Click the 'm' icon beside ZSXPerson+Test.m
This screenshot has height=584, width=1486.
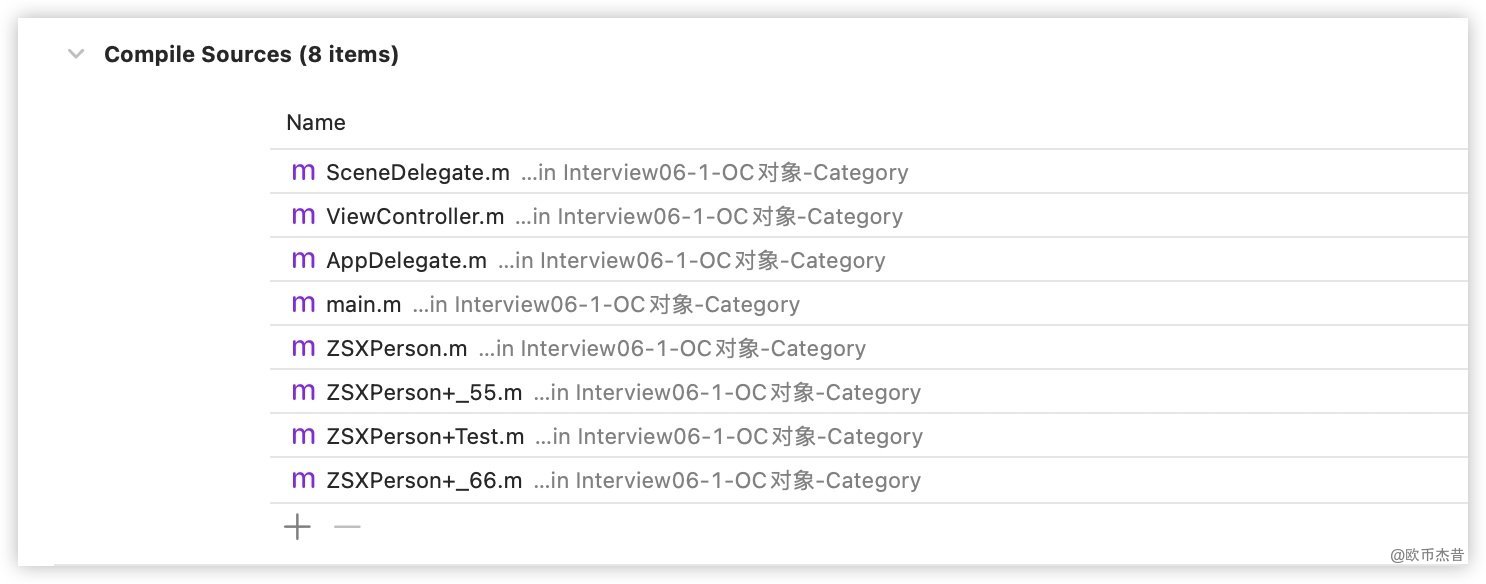303,436
